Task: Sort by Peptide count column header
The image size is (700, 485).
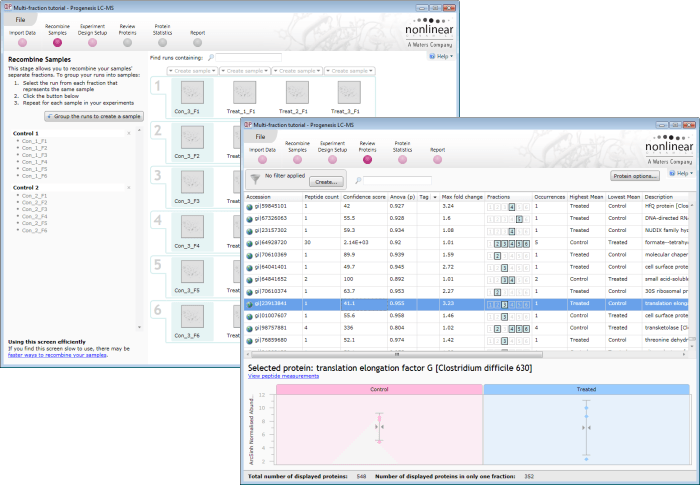Action: click(x=322, y=197)
